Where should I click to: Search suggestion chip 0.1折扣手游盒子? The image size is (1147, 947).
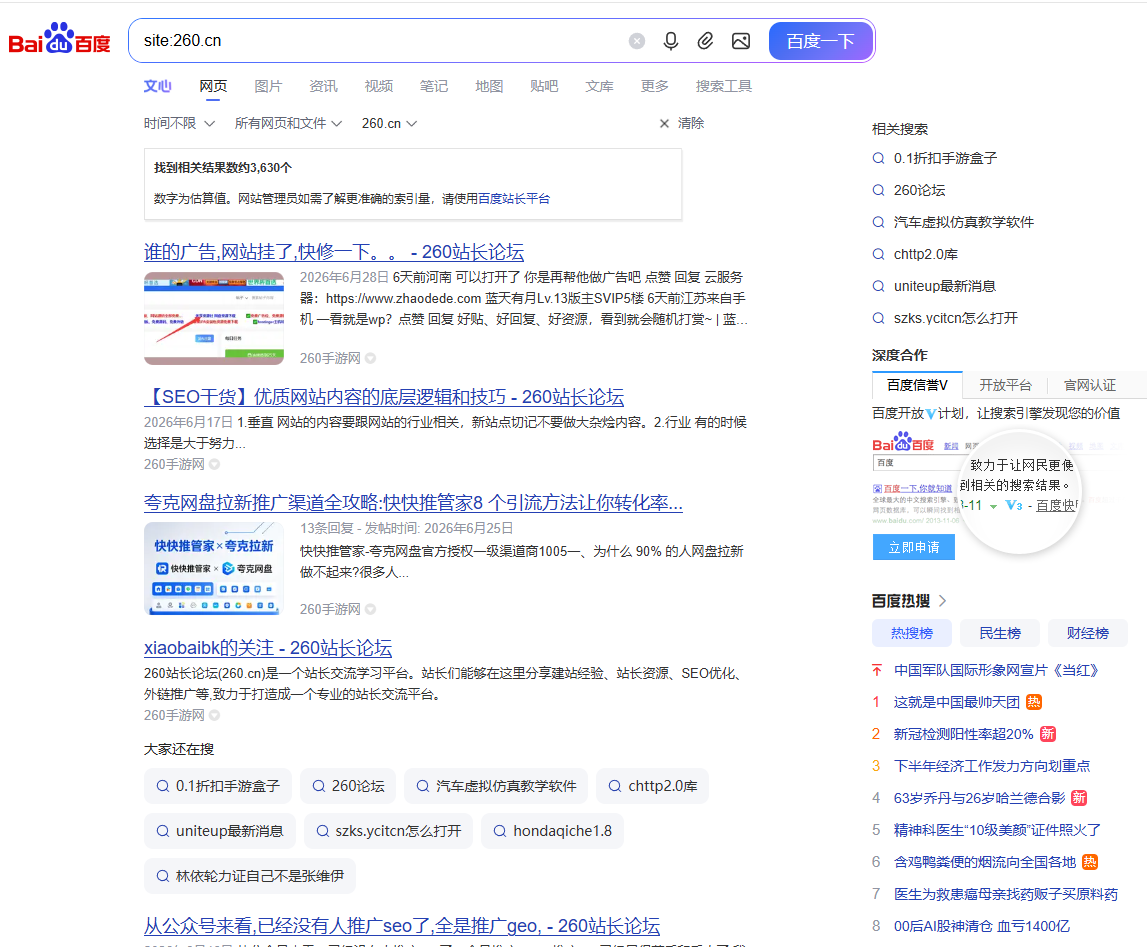pos(218,786)
